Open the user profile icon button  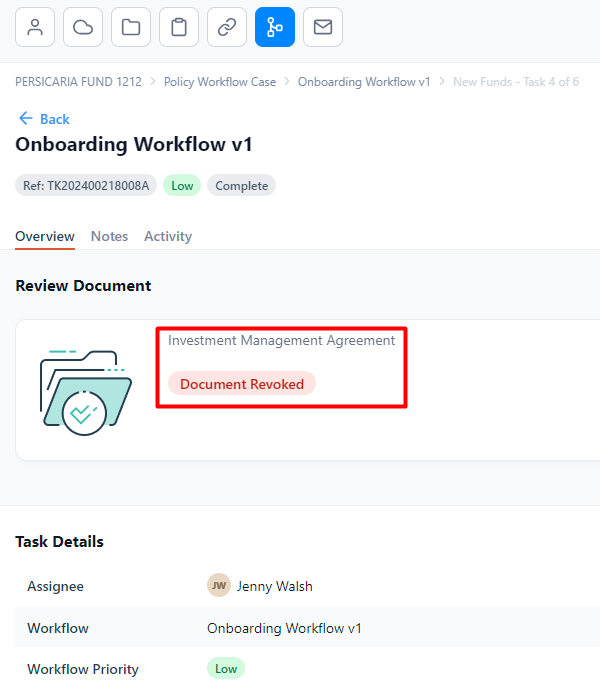[35, 27]
